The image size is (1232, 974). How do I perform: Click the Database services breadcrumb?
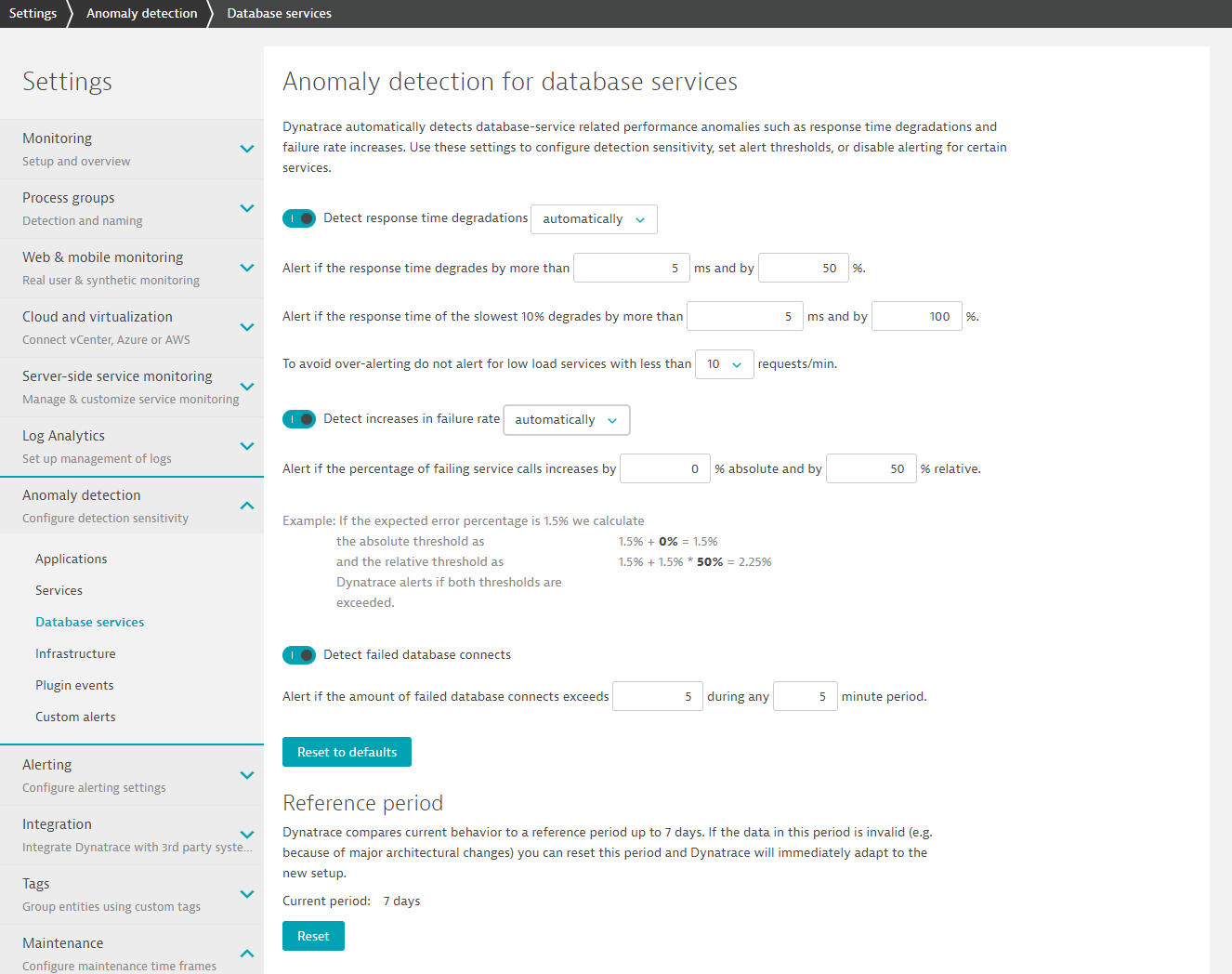pyautogui.click(x=279, y=13)
